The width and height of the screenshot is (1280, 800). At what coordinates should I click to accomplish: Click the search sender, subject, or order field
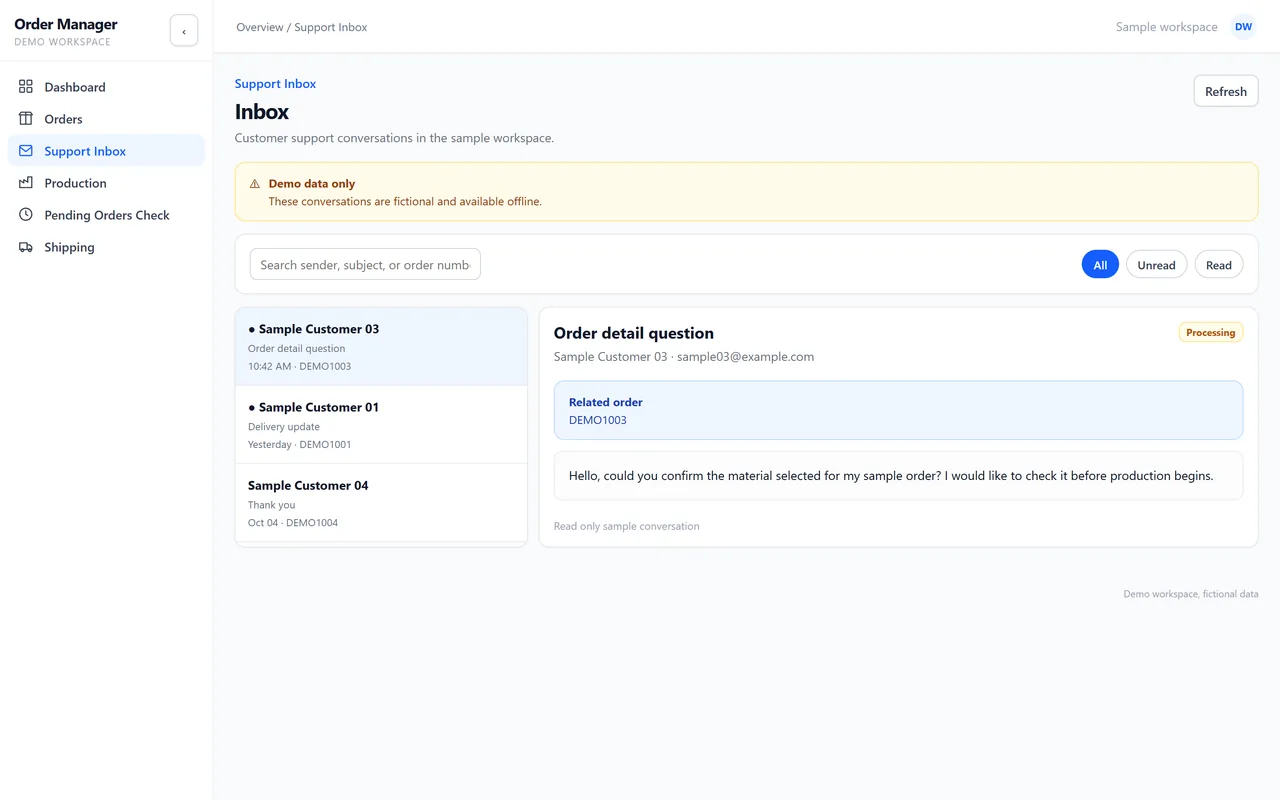(x=365, y=265)
